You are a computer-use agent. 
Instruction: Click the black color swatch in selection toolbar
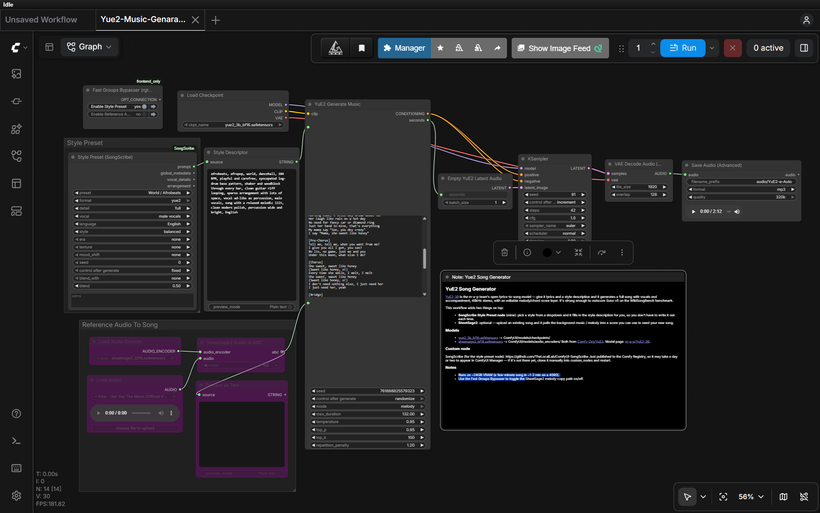coord(547,253)
